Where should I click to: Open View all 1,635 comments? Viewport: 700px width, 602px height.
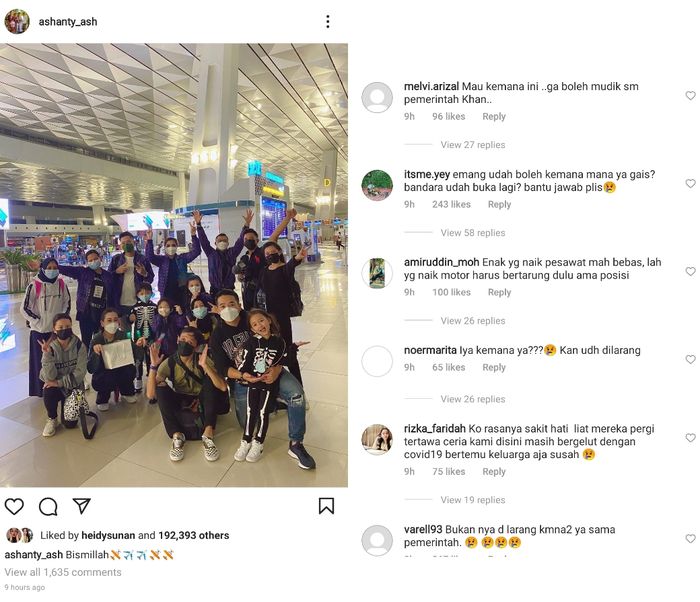point(63,572)
